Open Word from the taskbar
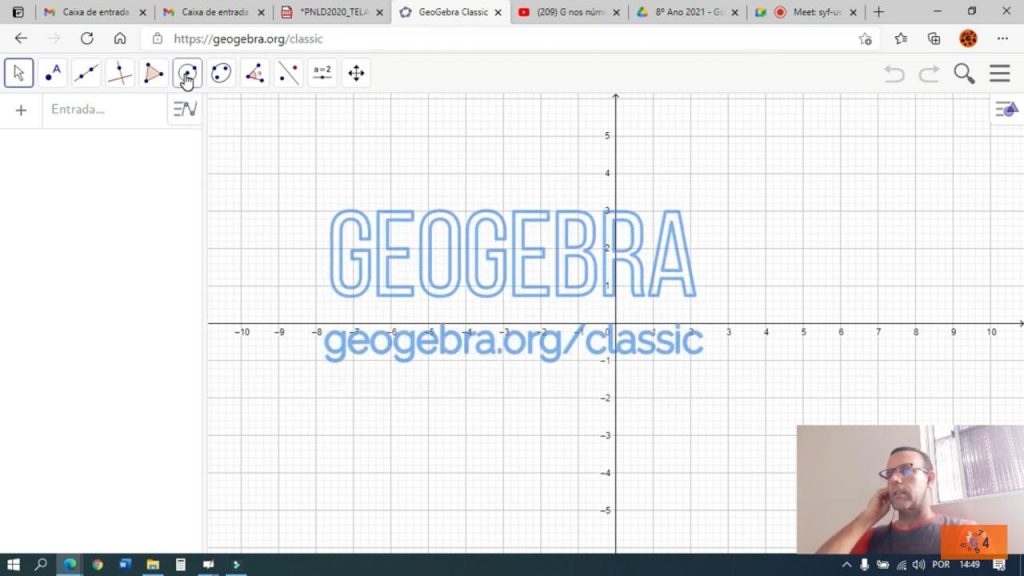The height and width of the screenshot is (576, 1024). (125, 564)
